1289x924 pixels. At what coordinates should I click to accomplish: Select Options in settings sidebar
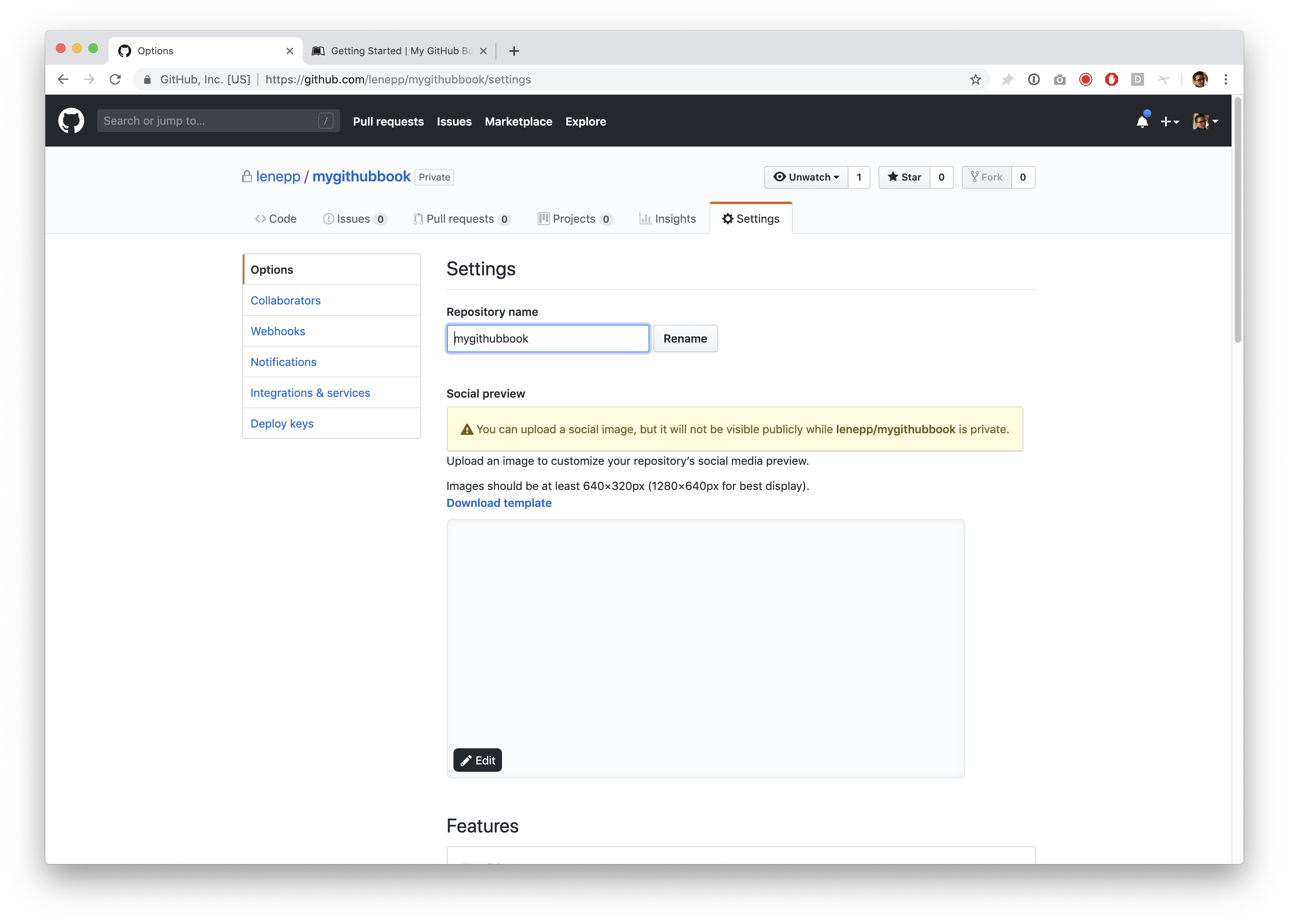coord(332,270)
